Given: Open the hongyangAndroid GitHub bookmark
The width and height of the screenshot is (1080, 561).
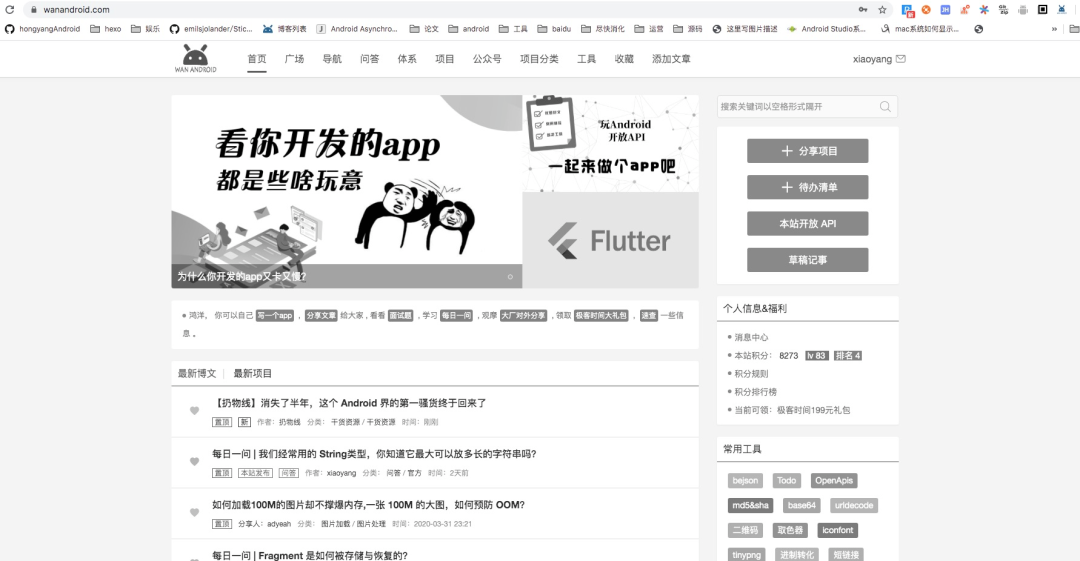Looking at the screenshot, I should tap(43, 29).
